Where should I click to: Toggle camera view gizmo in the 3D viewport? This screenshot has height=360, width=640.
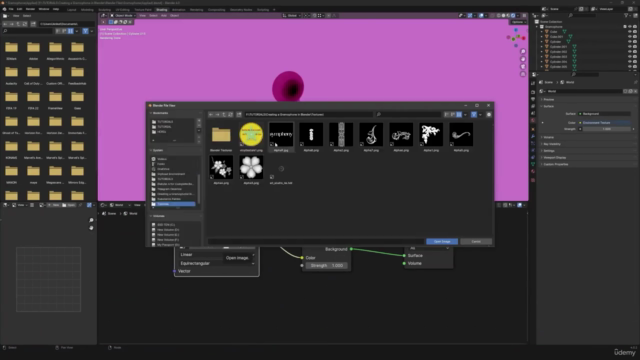tap(523, 67)
